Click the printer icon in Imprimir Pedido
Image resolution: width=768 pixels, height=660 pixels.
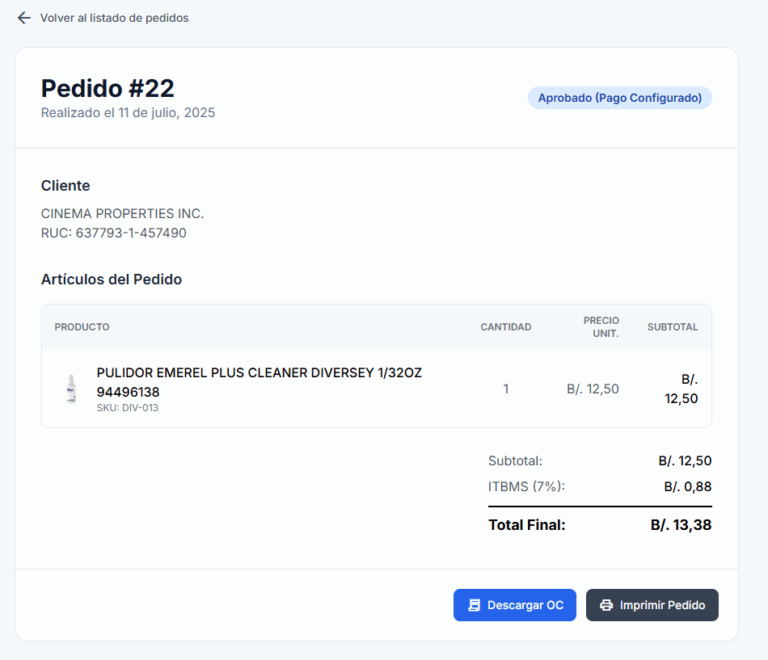coord(606,605)
